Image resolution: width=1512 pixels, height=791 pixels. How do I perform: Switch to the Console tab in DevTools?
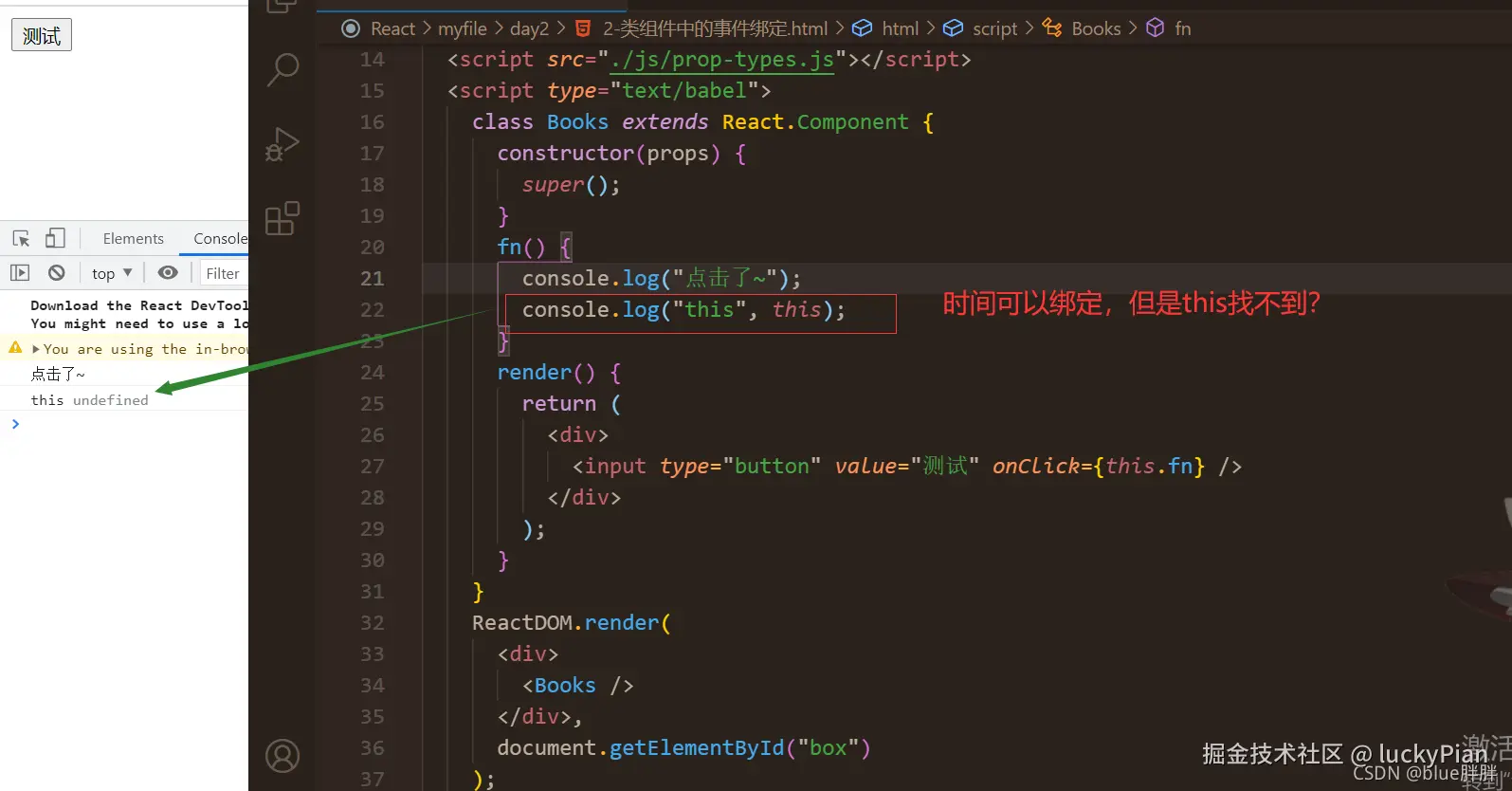[x=219, y=238]
